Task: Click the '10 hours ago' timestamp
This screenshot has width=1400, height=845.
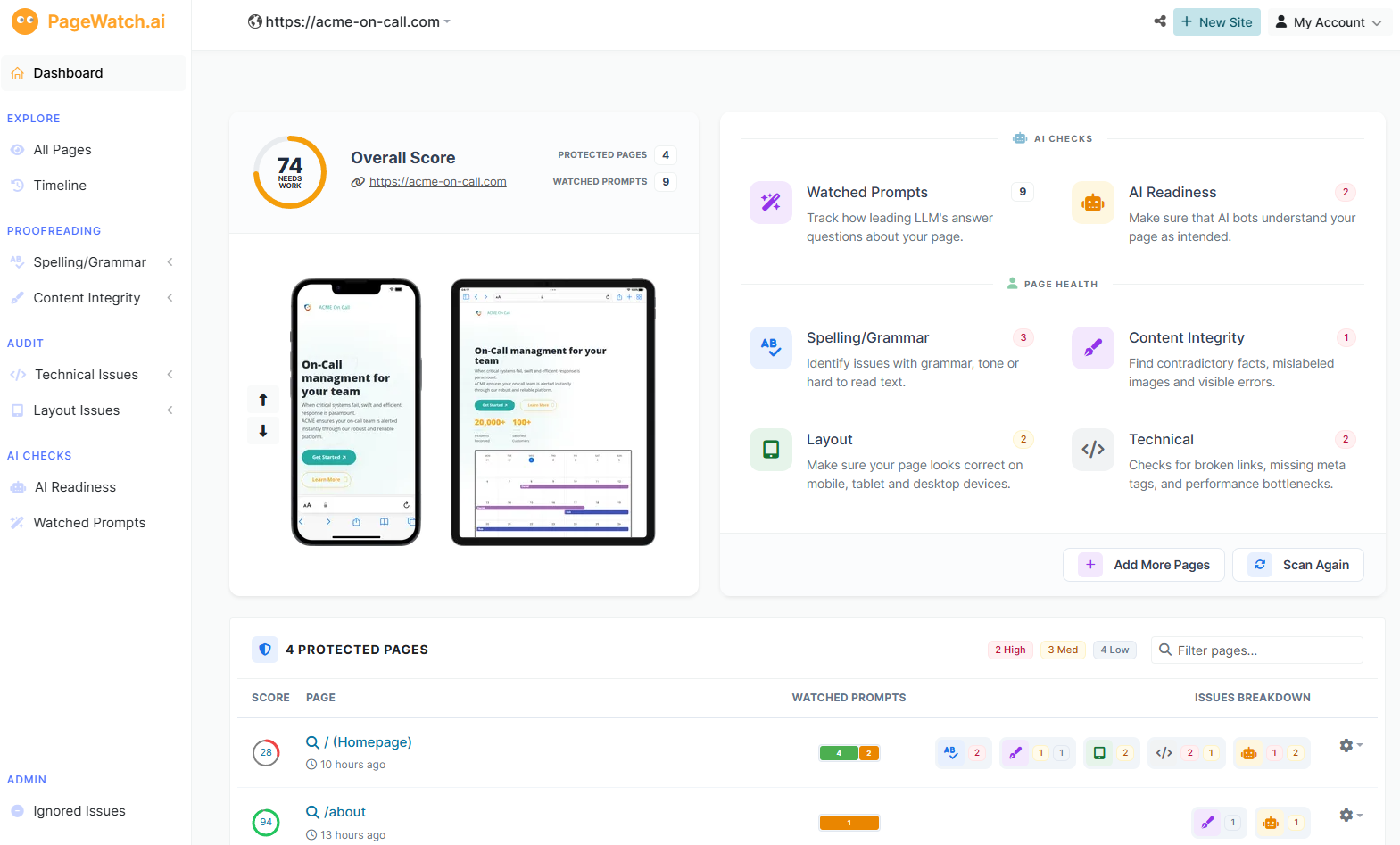Action: click(x=353, y=765)
